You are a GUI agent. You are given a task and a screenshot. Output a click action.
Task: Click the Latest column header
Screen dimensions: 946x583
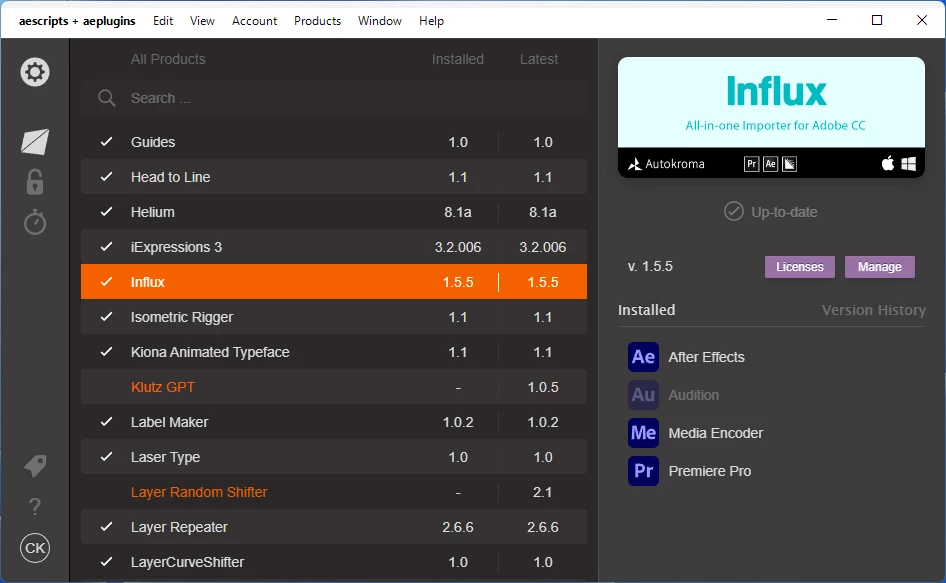[x=539, y=59]
